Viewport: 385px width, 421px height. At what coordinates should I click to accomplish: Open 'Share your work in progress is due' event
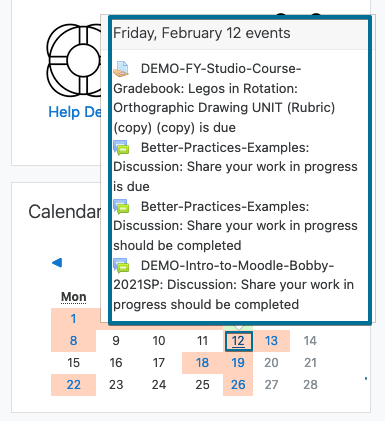235,167
